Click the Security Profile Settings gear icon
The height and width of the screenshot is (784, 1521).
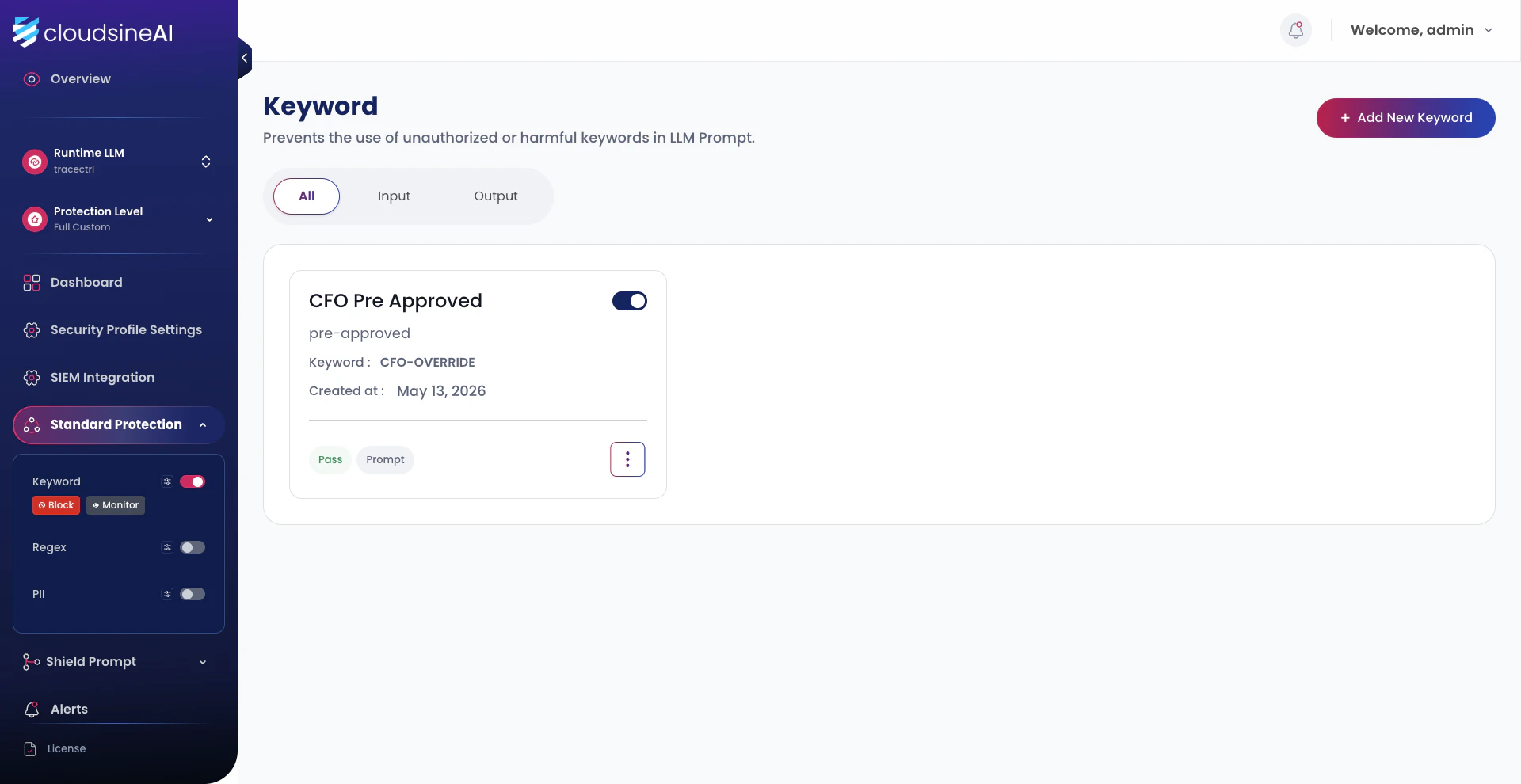pyautogui.click(x=32, y=330)
